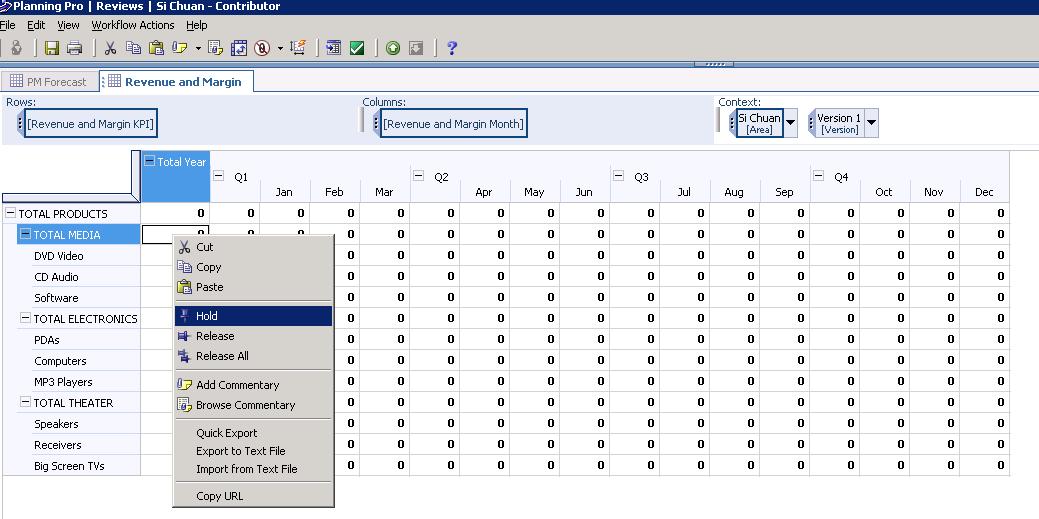Click the Cut scissors icon in the toolbar
Viewport: 1039px width, 519px height.
pyautogui.click(x=110, y=48)
